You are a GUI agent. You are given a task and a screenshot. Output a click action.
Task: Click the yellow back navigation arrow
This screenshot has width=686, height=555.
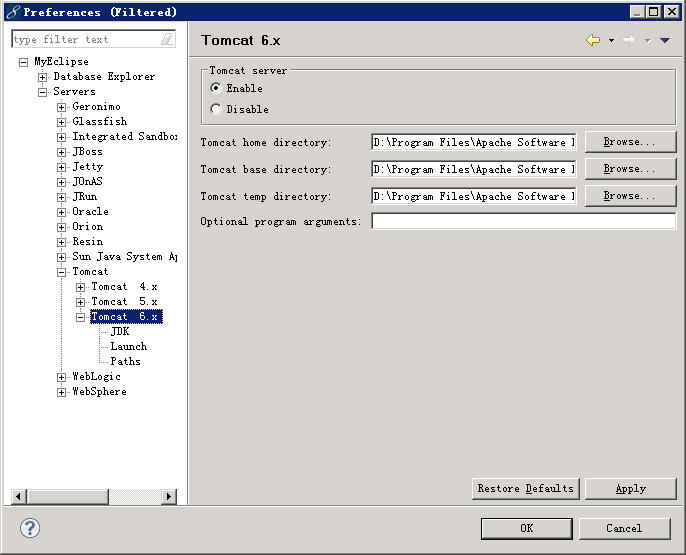593,40
